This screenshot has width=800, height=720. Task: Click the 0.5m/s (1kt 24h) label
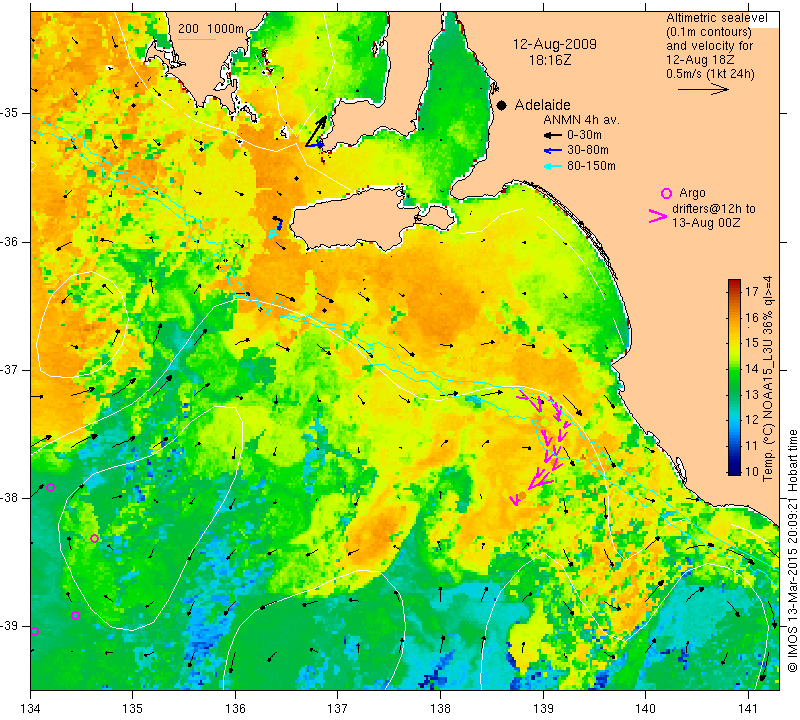point(710,74)
